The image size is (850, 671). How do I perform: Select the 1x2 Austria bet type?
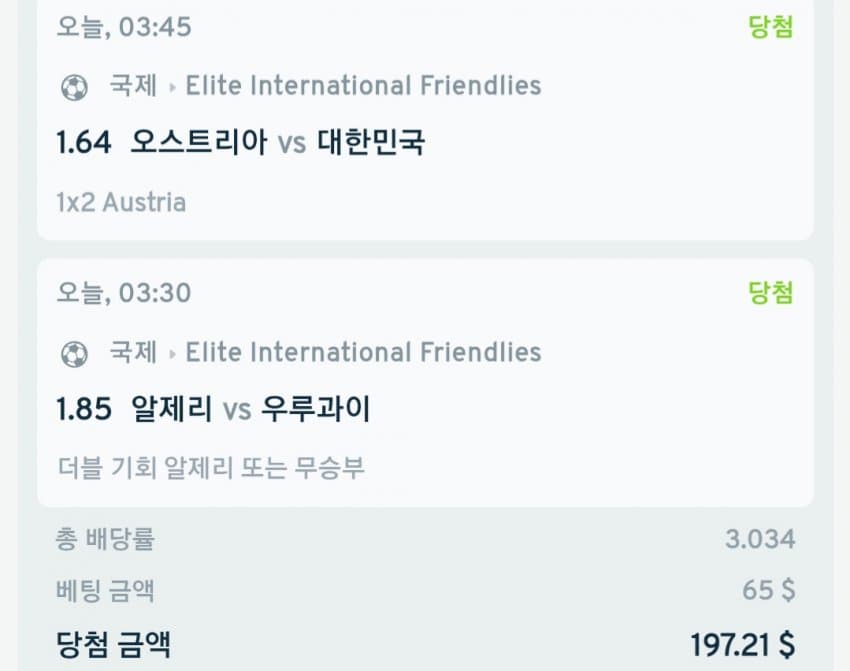pyautogui.click(x=121, y=202)
